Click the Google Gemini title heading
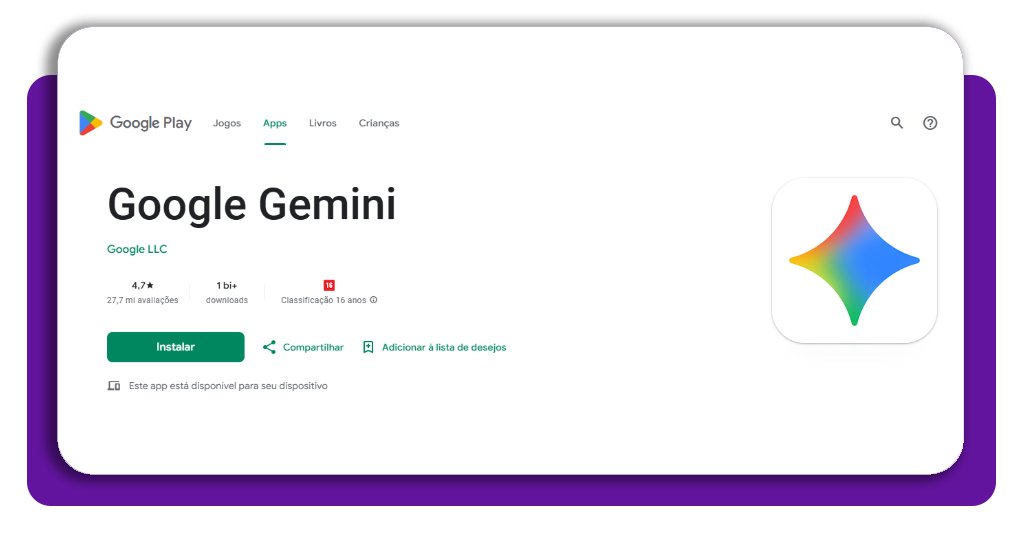Screen dimensions: 1024x536 [252, 205]
